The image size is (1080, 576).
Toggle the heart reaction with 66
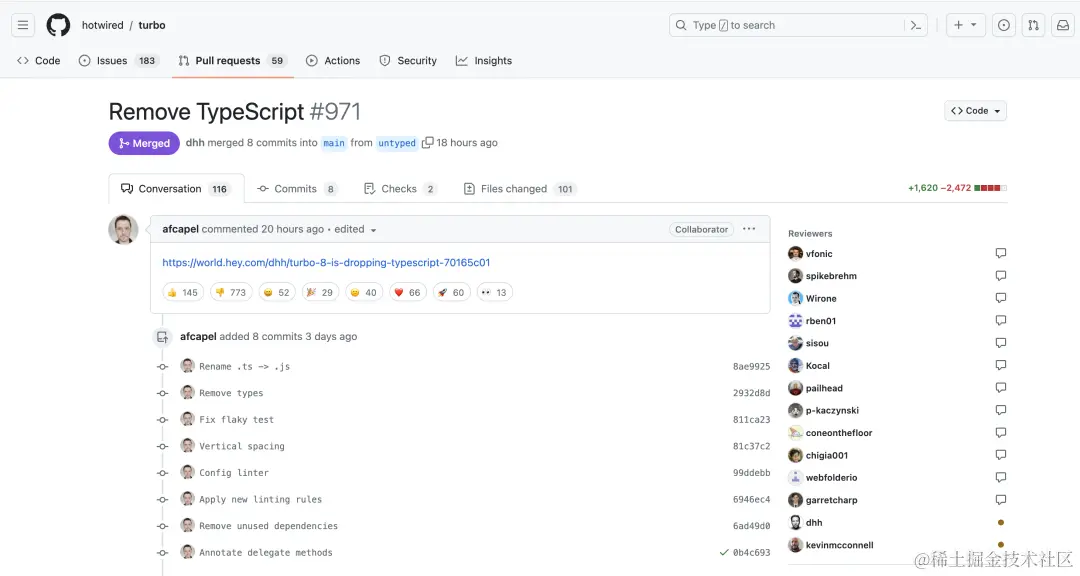408,292
